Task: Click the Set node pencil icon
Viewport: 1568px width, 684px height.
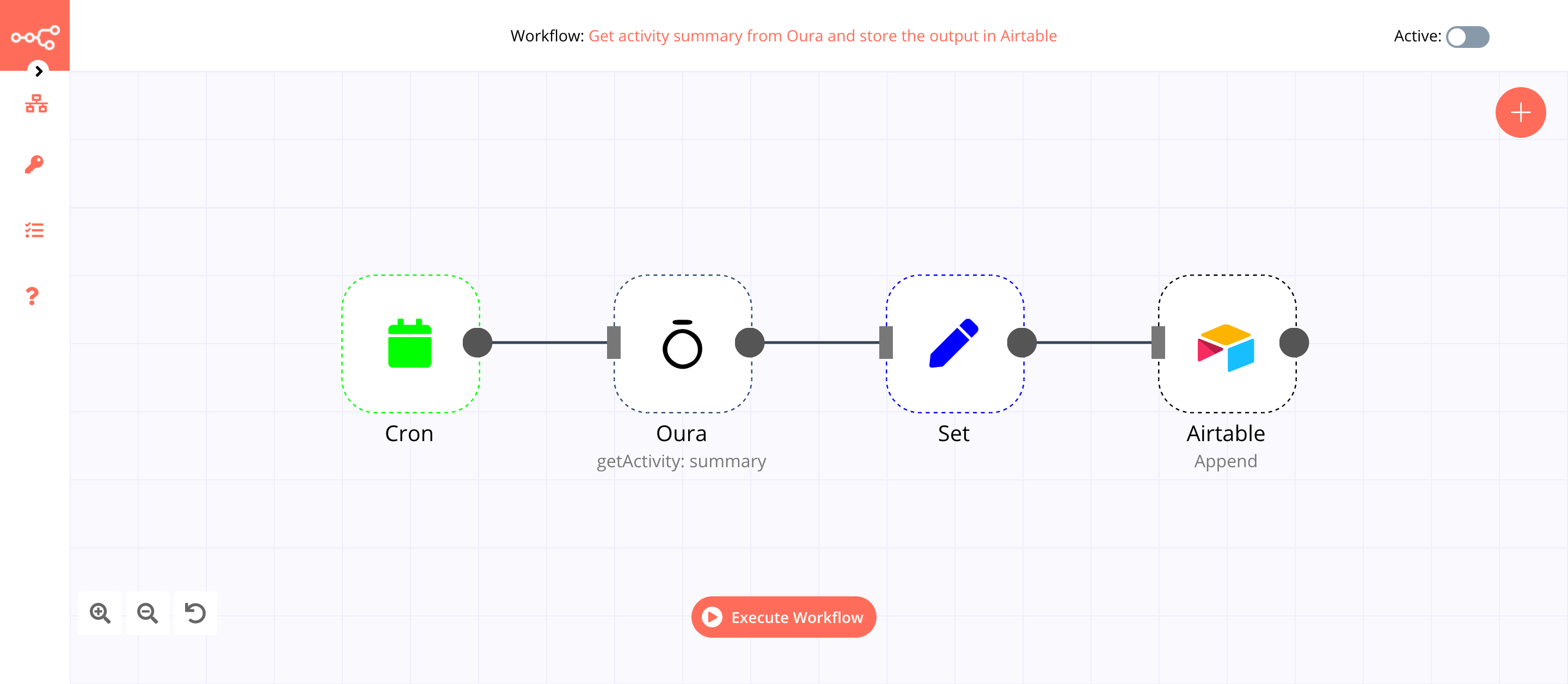Action: (x=951, y=343)
